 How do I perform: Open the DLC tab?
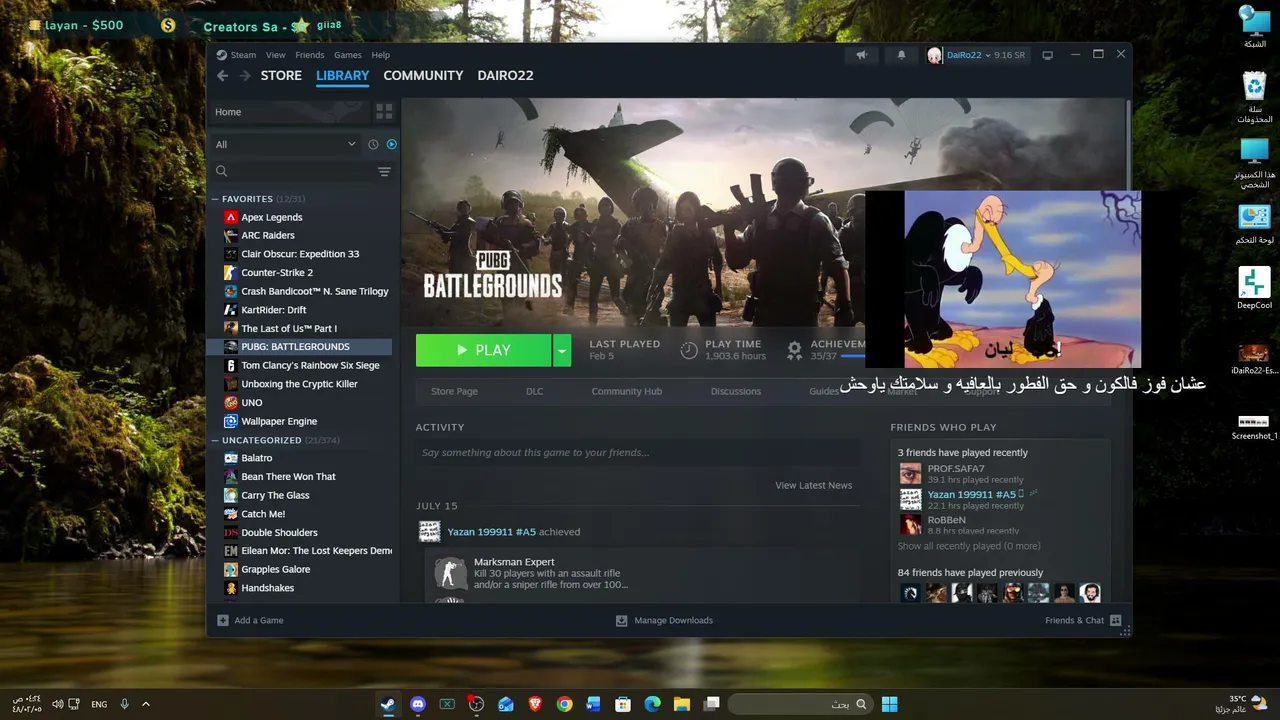click(x=535, y=391)
